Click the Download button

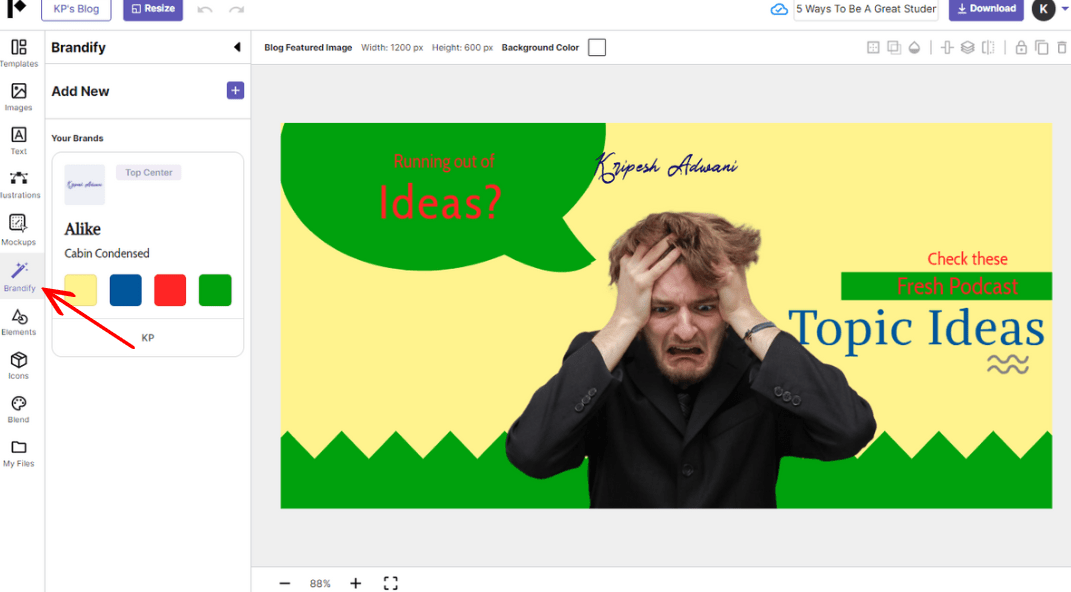tap(986, 9)
